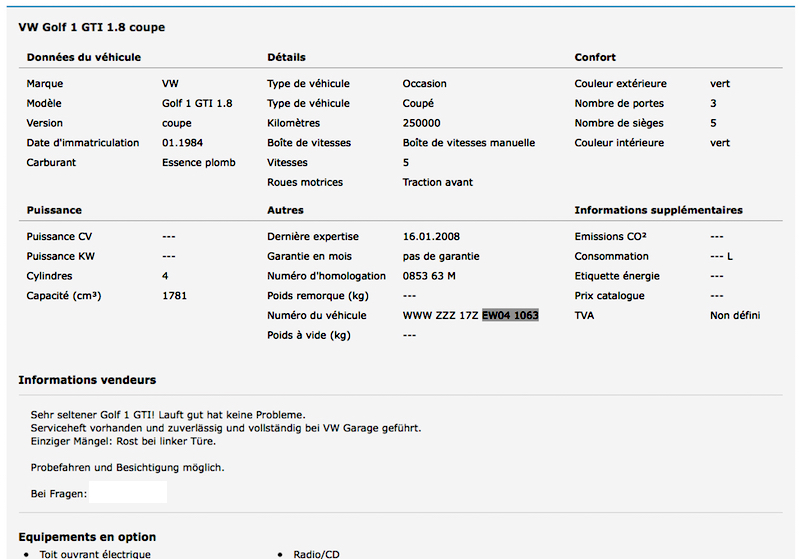
Task: Click the 'Puissance CV' label
Action: (x=59, y=237)
